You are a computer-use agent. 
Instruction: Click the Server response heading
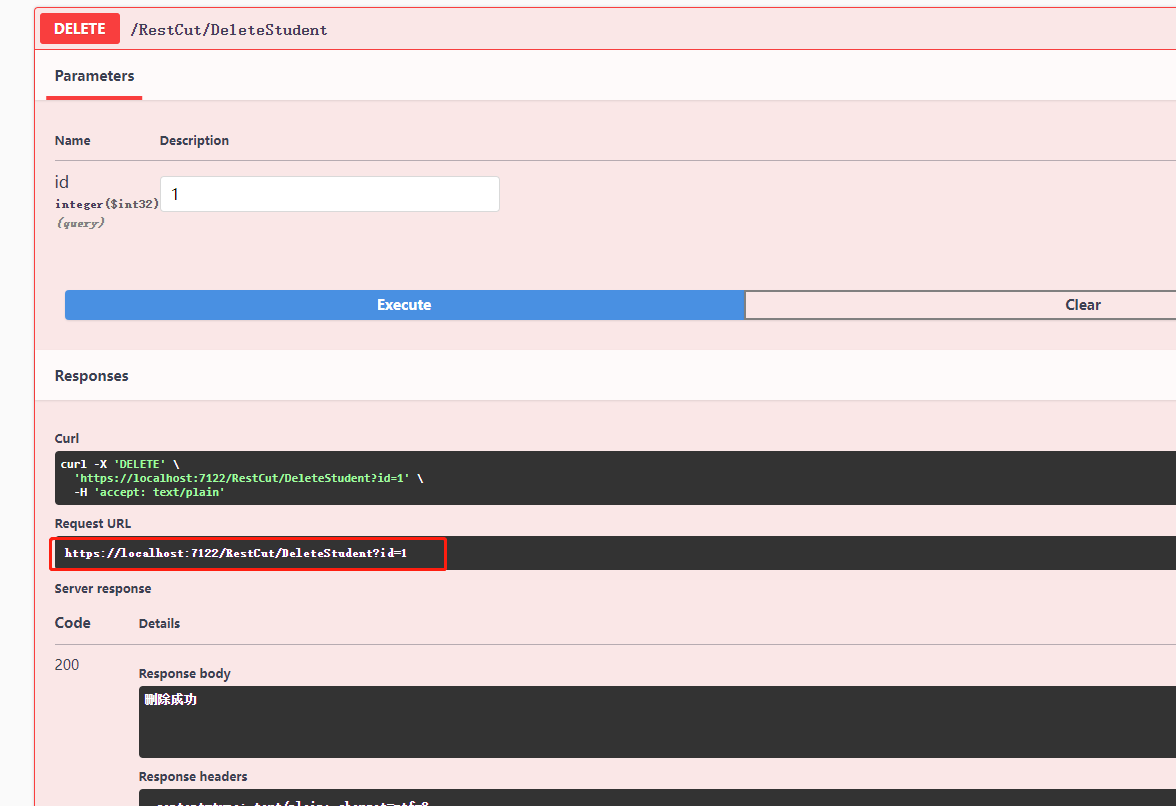tap(103, 589)
